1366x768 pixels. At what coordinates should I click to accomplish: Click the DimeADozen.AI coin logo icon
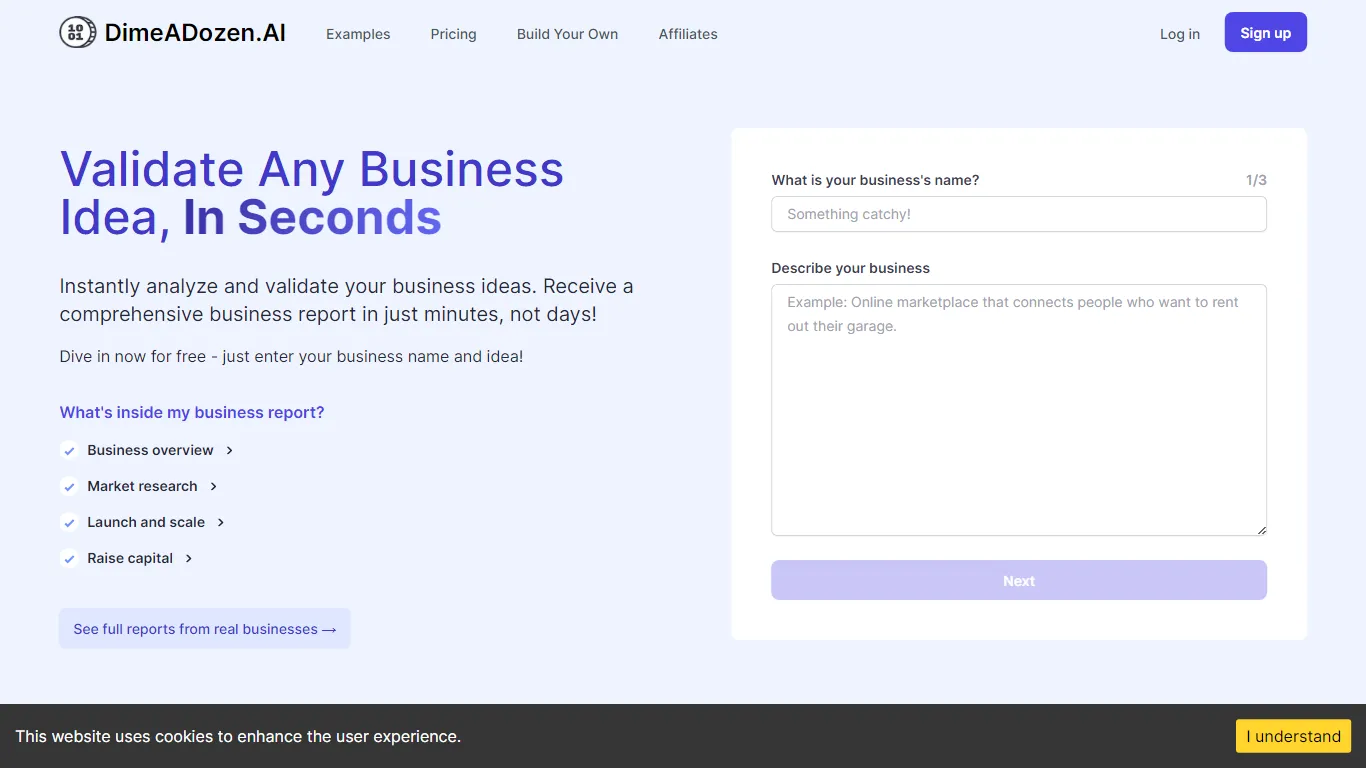(78, 33)
